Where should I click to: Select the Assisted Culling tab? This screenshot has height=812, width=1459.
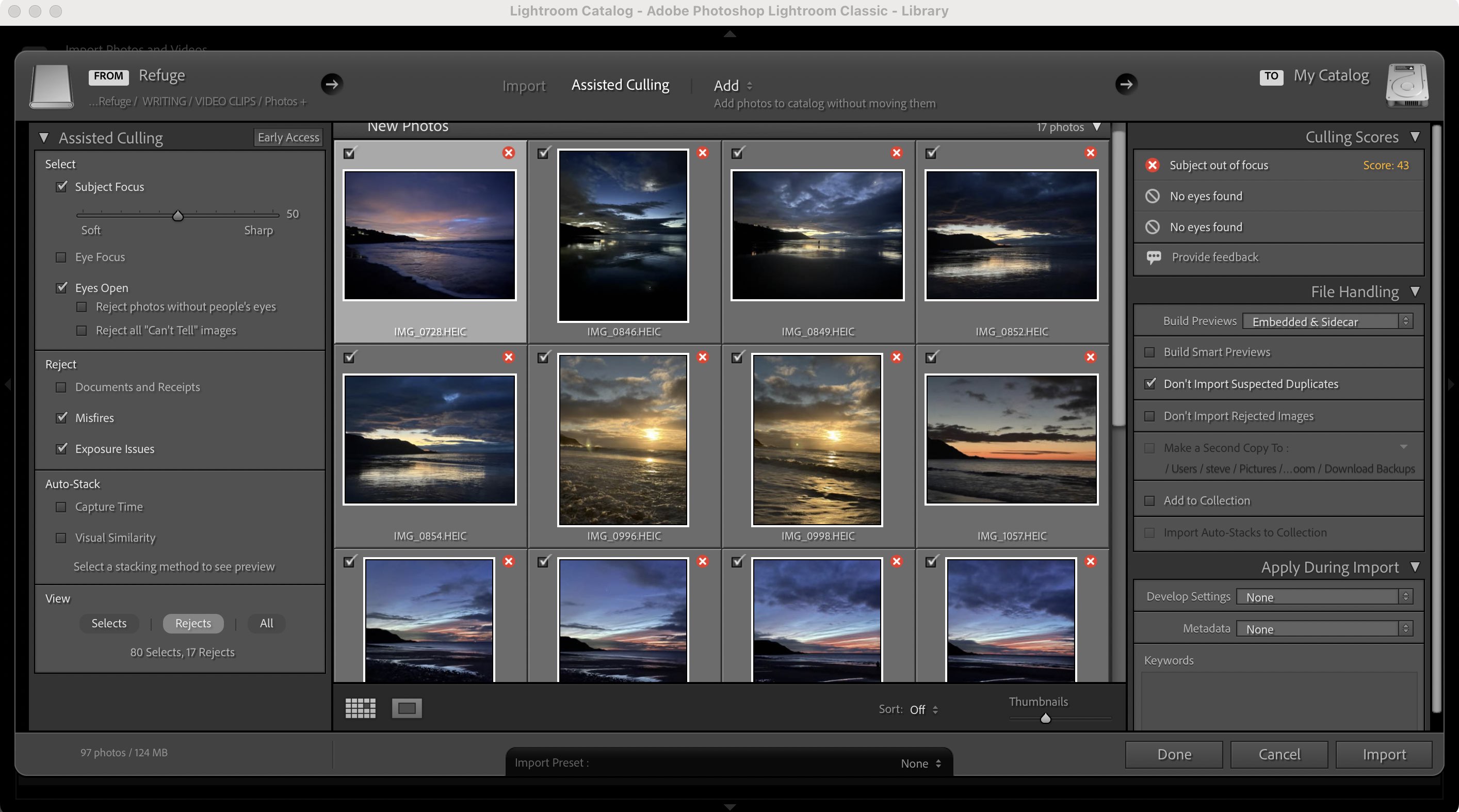click(620, 86)
